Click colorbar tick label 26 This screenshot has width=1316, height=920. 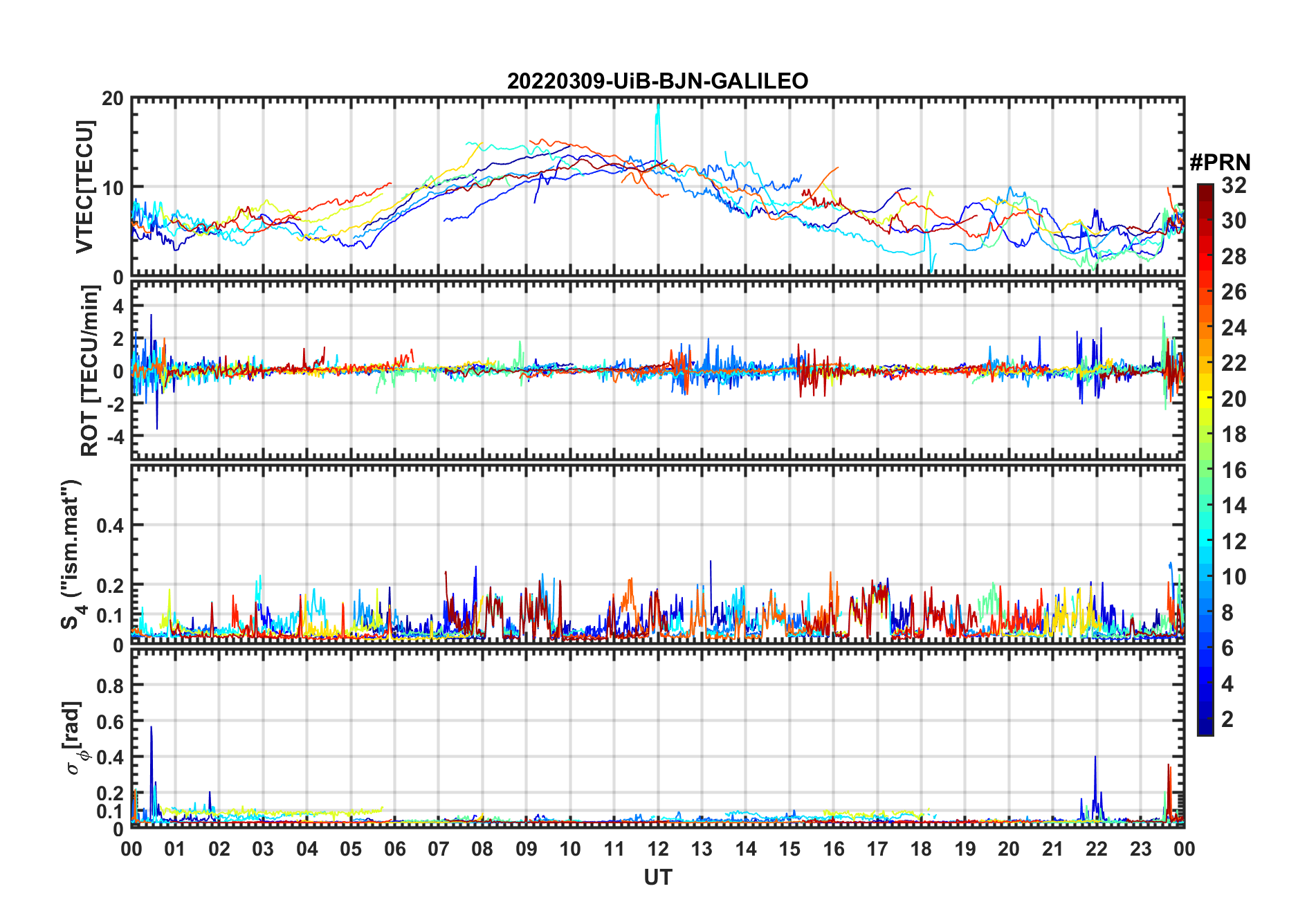tap(1234, 292)
